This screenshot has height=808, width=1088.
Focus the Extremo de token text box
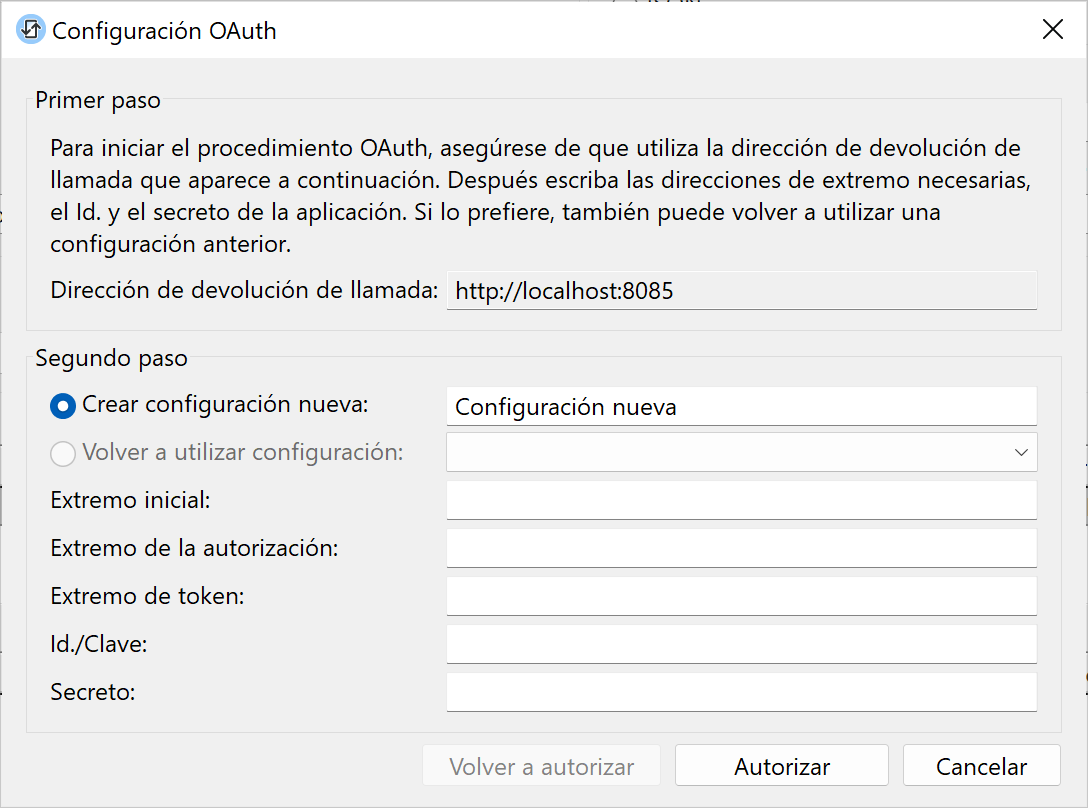(x=740, y=596)
